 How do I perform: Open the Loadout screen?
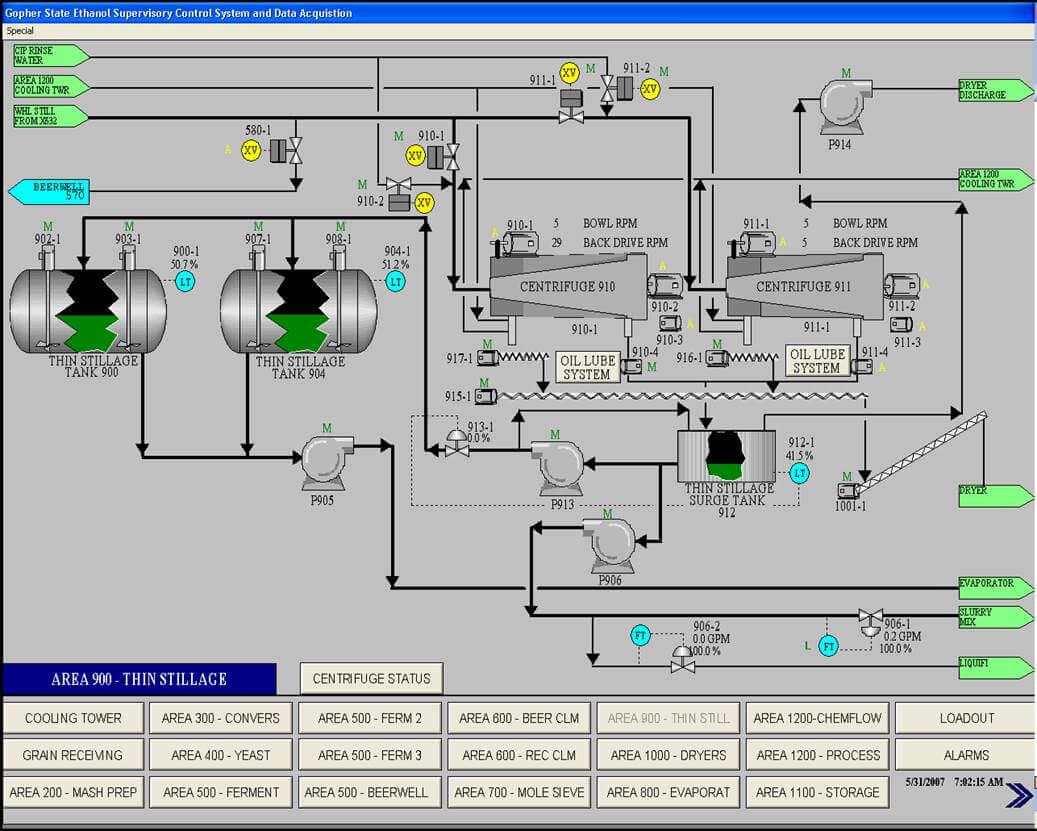(966, 718)
